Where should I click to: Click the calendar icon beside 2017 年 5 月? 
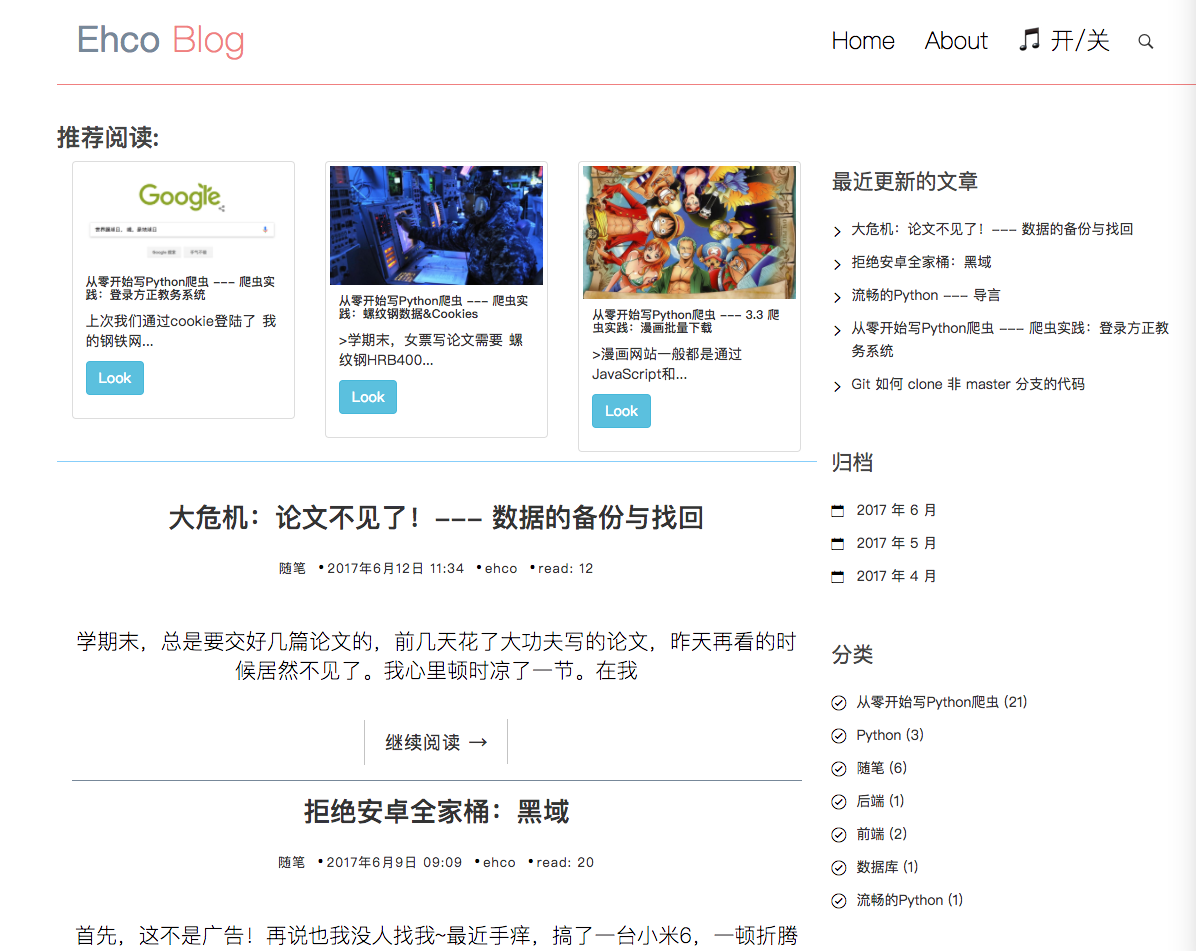[x=838, y=544]
